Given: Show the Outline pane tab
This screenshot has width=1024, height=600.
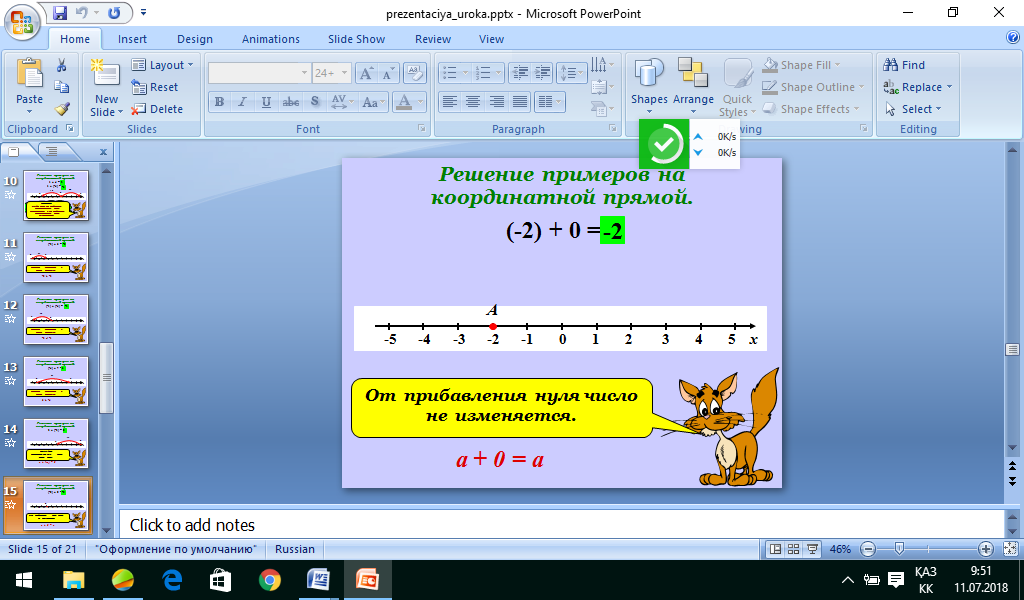Looking at the screenshot, I should pyautogui.click(x=52, y=152).
